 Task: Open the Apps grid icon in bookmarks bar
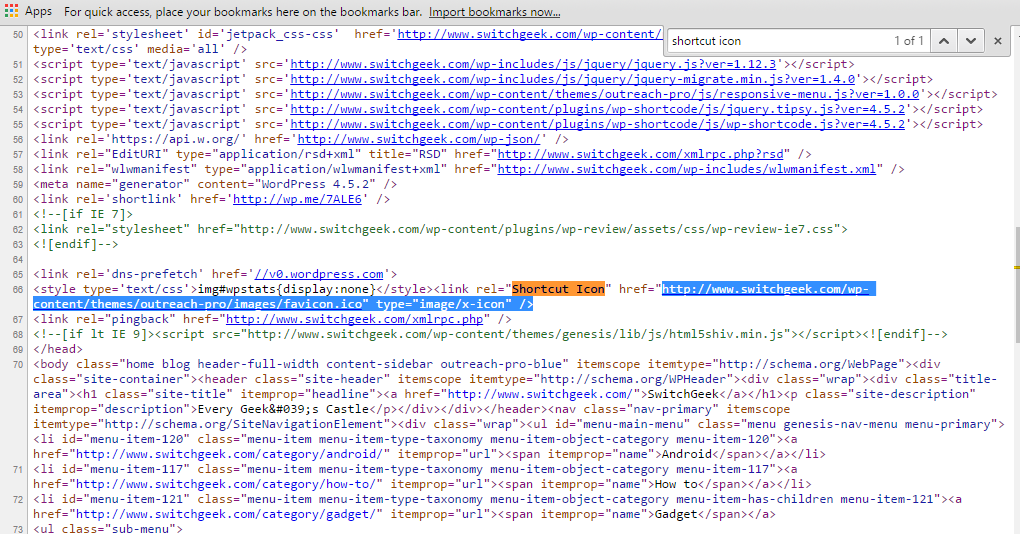12,11
